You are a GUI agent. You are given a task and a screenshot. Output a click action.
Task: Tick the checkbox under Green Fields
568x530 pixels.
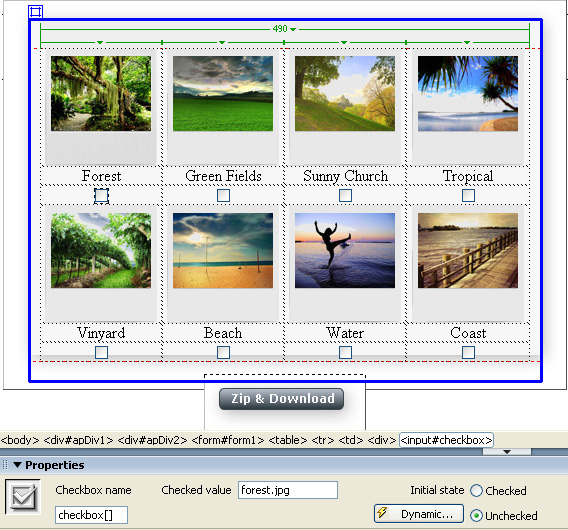[223, 196]
